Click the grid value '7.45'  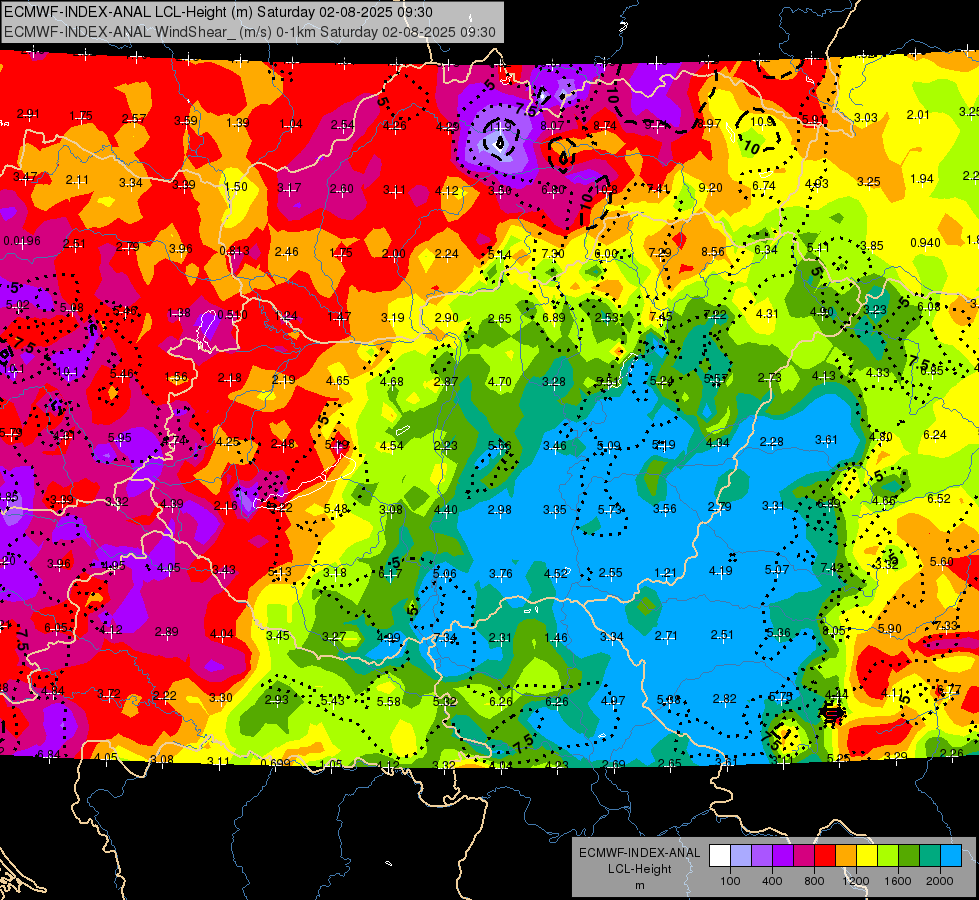tap(661, 317)
